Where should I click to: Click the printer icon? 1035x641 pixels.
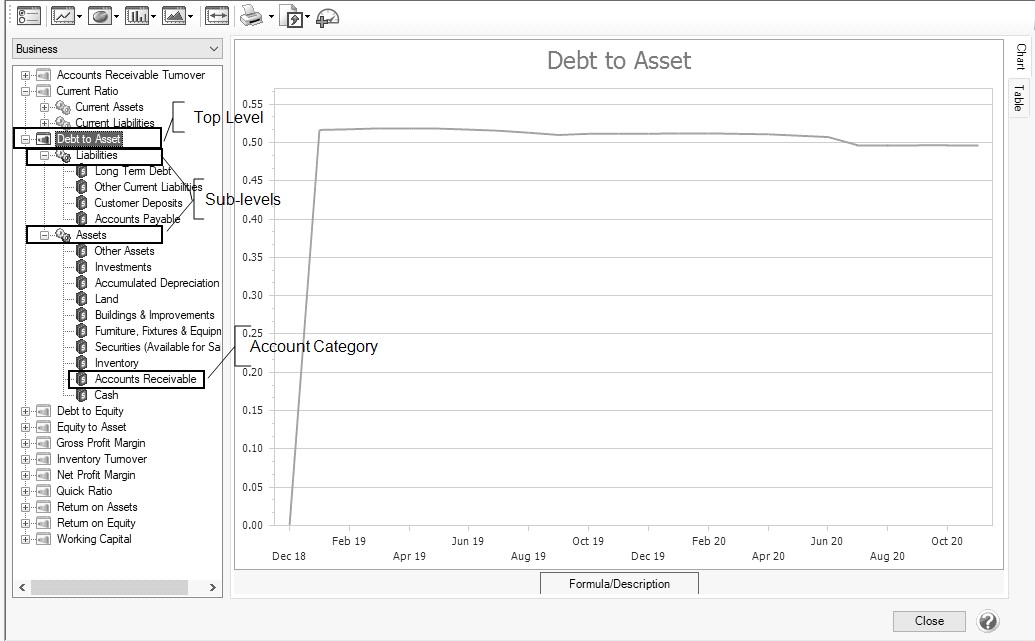click(251, 16)
